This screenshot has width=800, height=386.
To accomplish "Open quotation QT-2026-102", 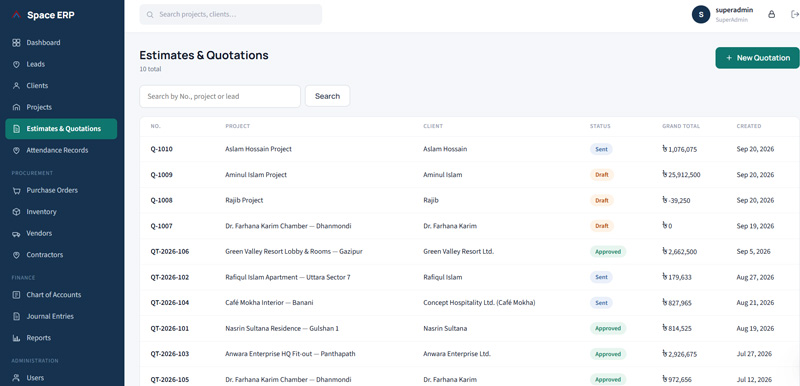I will pos(169,277).
